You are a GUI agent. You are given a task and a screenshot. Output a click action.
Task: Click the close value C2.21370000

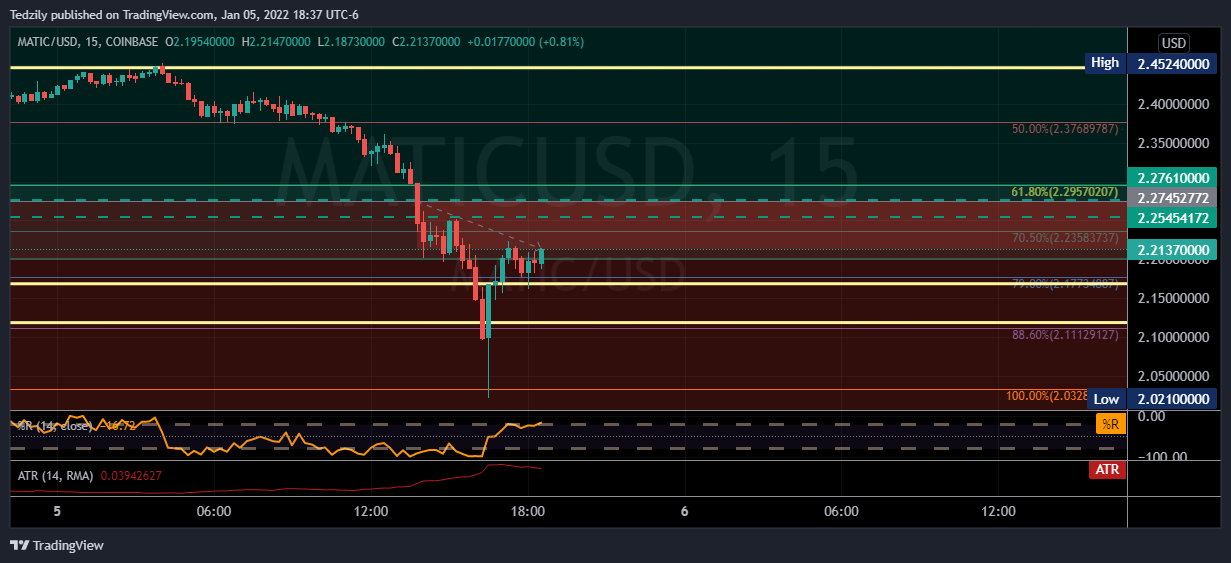[426, 42]
